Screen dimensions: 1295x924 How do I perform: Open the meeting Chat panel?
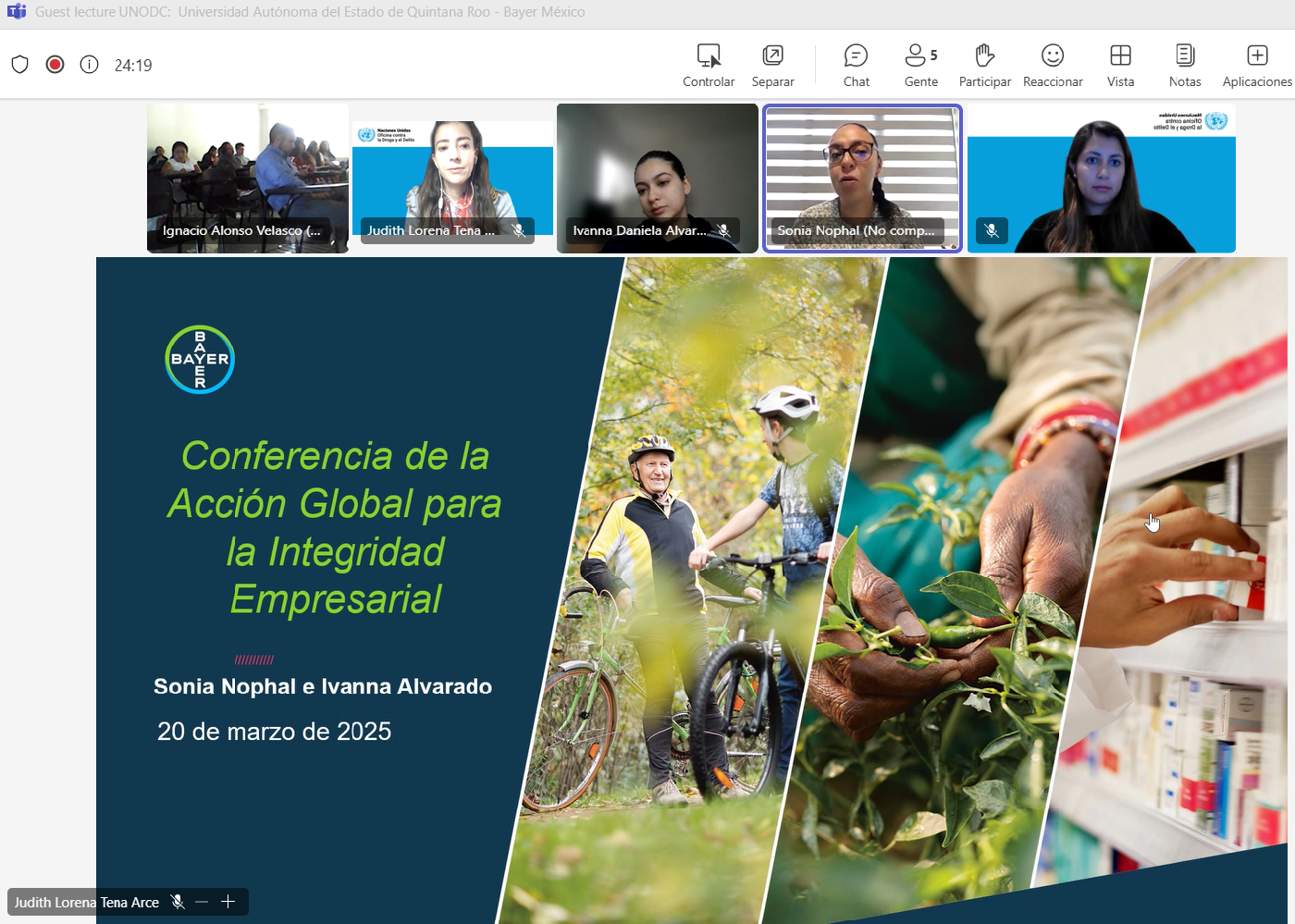pos(857,66)
